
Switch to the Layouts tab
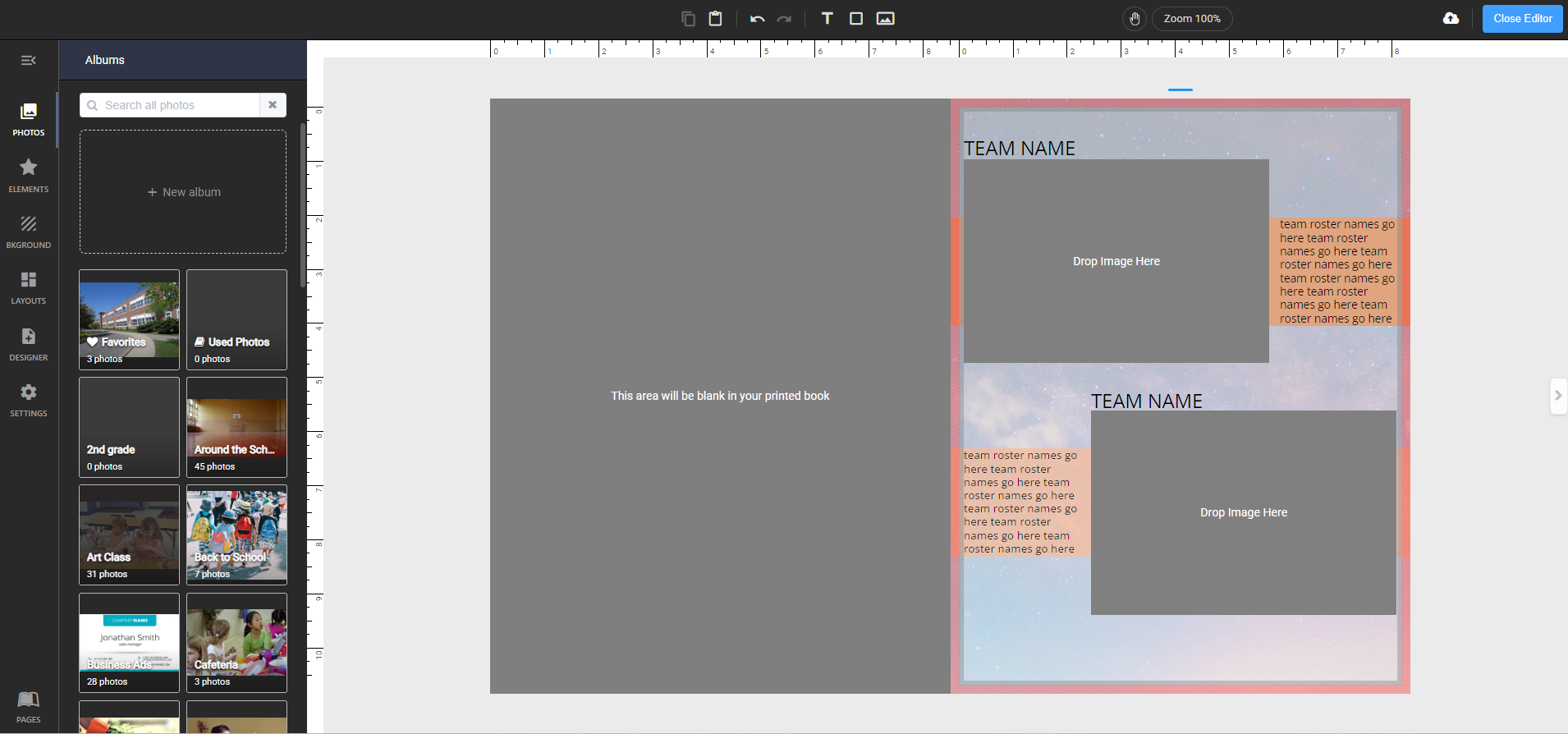(x=29, y=288)
